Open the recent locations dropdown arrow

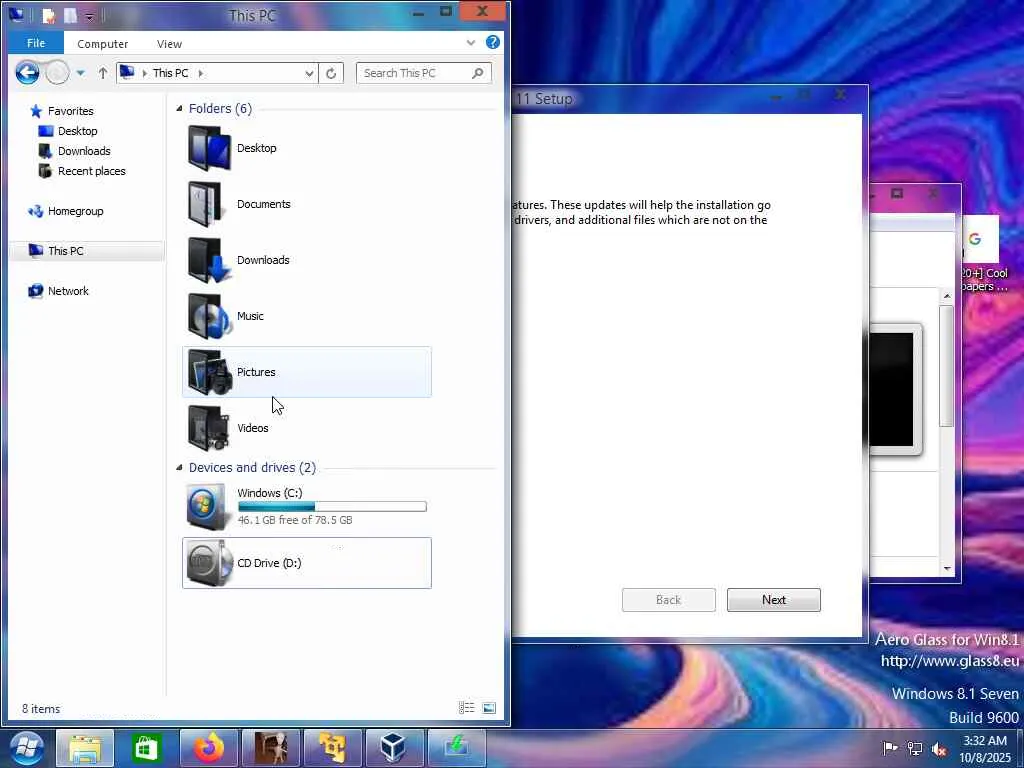[x=80, y=73]
